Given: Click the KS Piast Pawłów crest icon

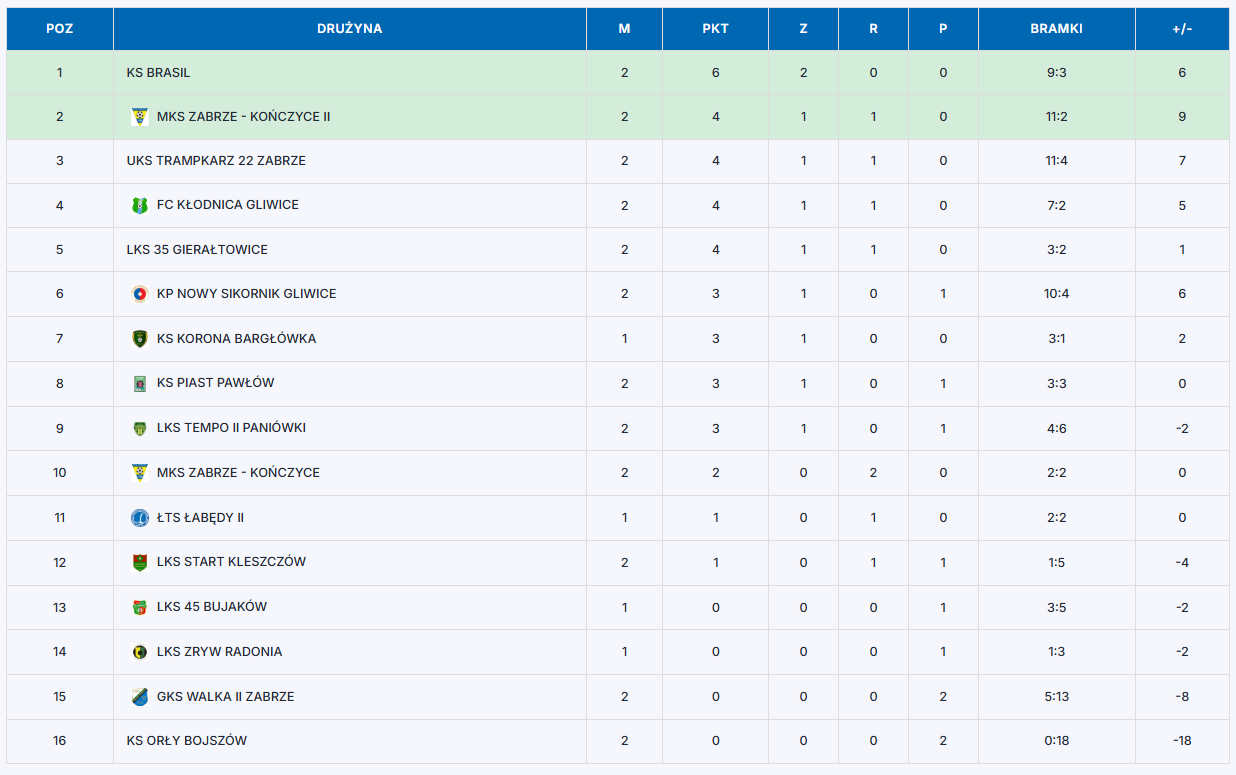Looking at the screenshot, I should pos(140,383).
